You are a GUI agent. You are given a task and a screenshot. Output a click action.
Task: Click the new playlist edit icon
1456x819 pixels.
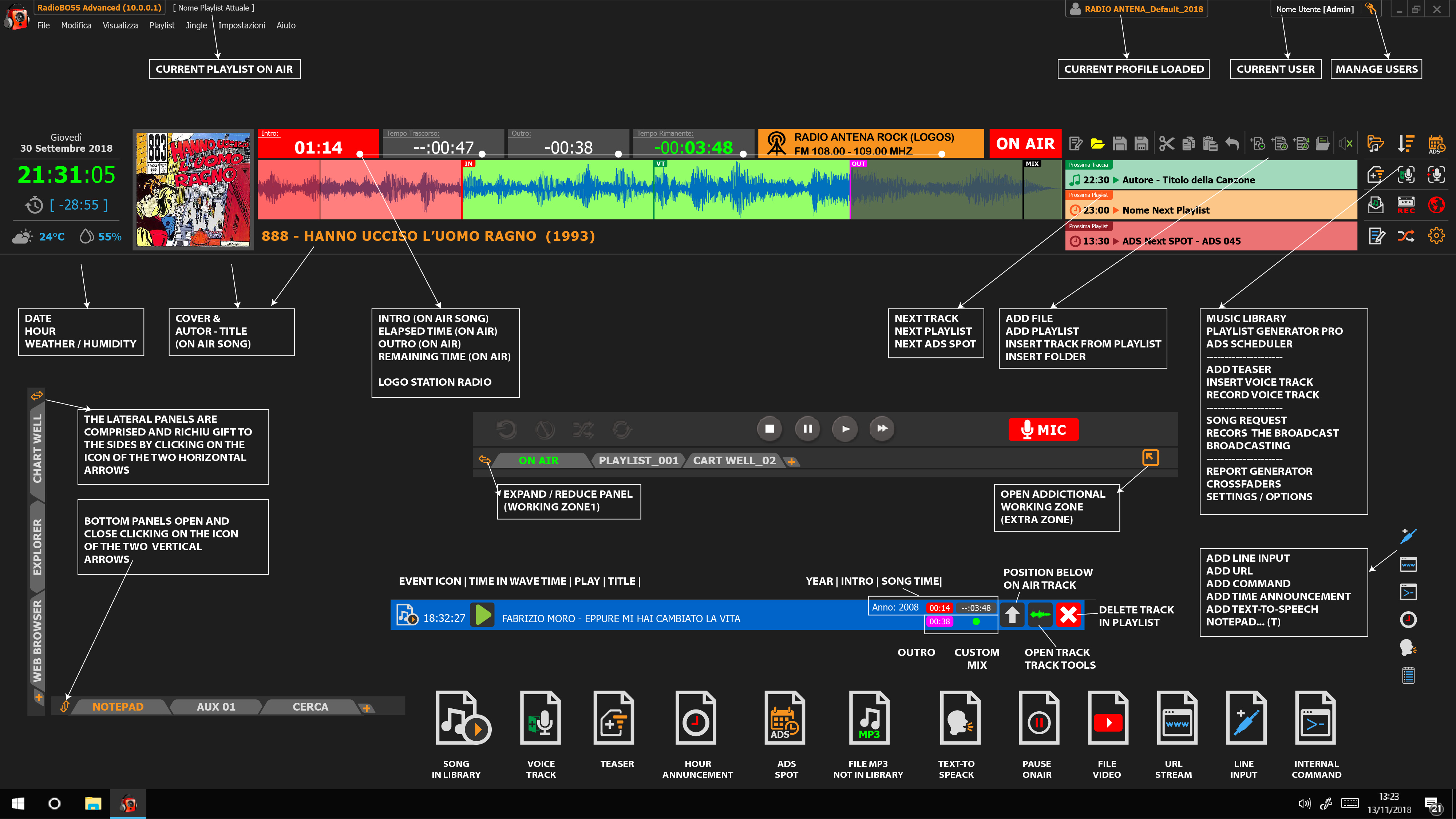1076,144
